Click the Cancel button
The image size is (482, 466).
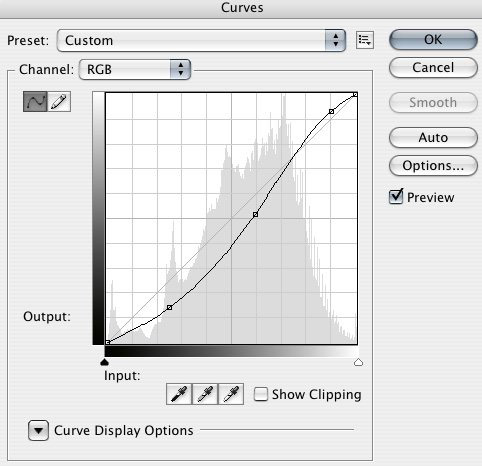[x=433, y=68]
